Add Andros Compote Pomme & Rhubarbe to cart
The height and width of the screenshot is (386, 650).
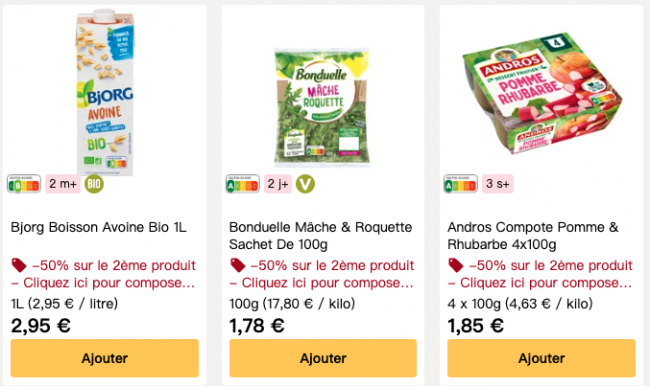(541, 358)
